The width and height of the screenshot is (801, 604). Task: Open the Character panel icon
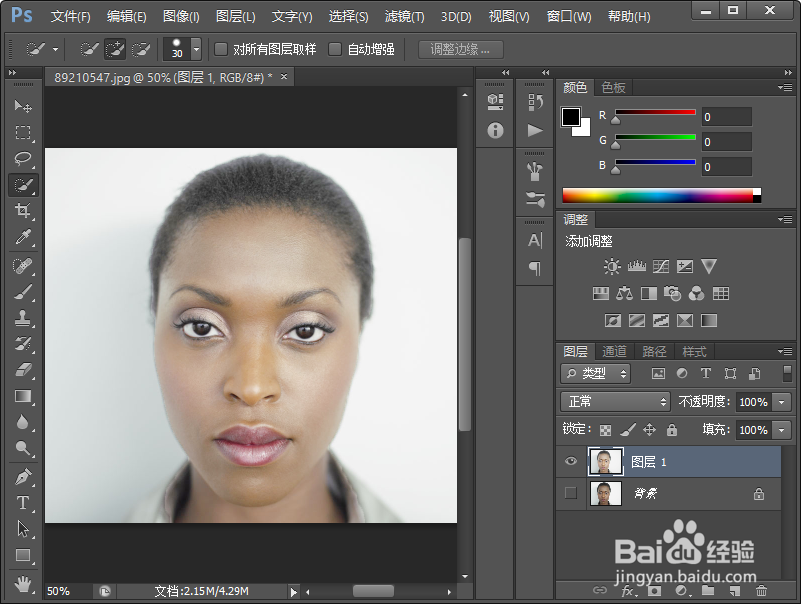click(x=535, y=240)
